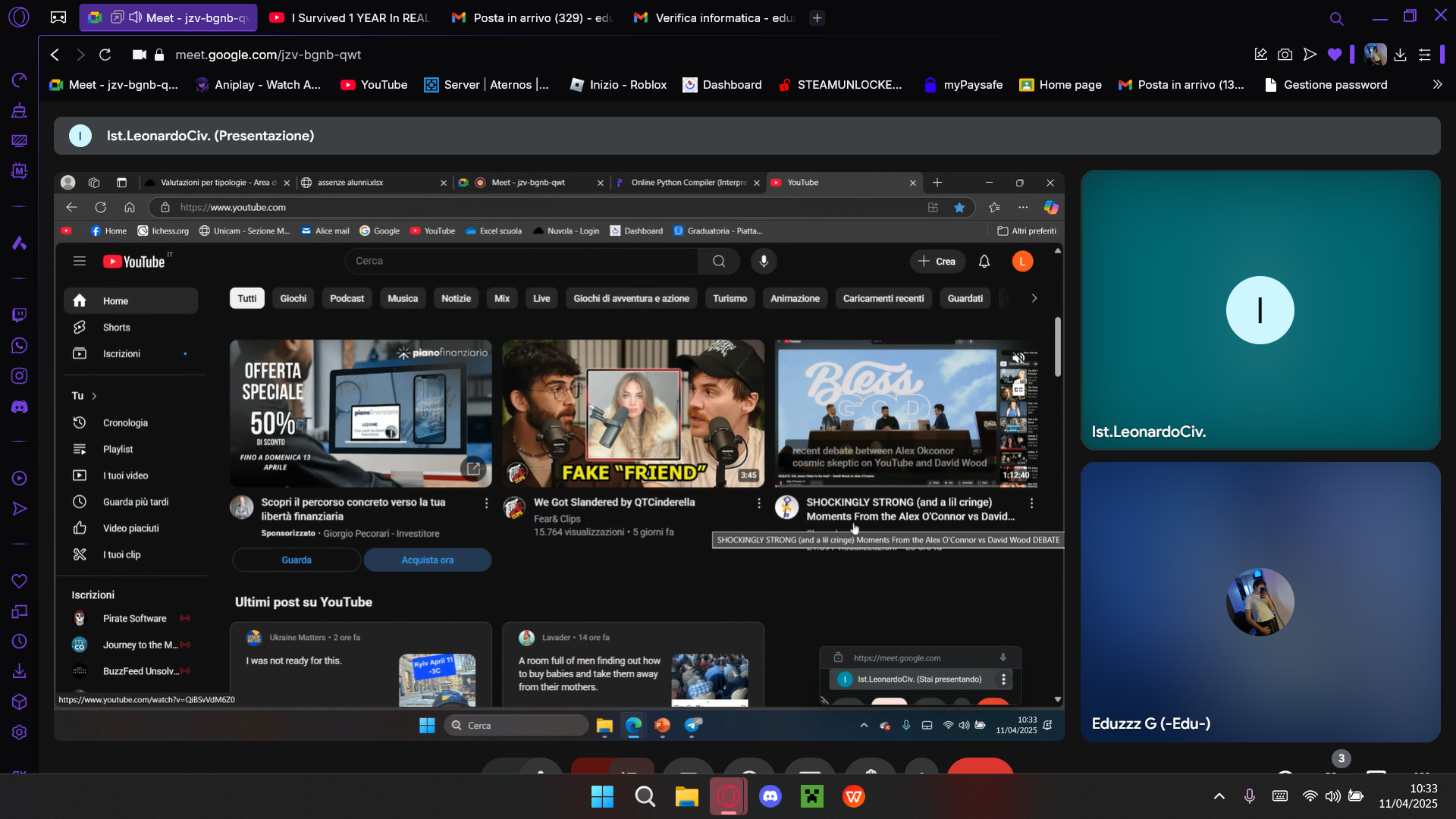Open Discord panel in Opera sidebar
The image size is (1456, 819).
pyautogui.click(x=20, y=407)
